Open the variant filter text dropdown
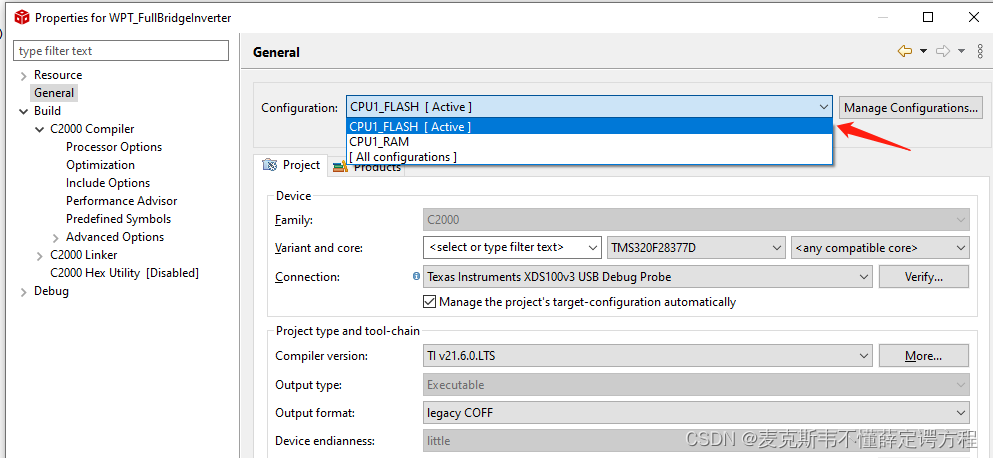Image resolution: width=993 pixels, height=458 pixels. point(512,248)
